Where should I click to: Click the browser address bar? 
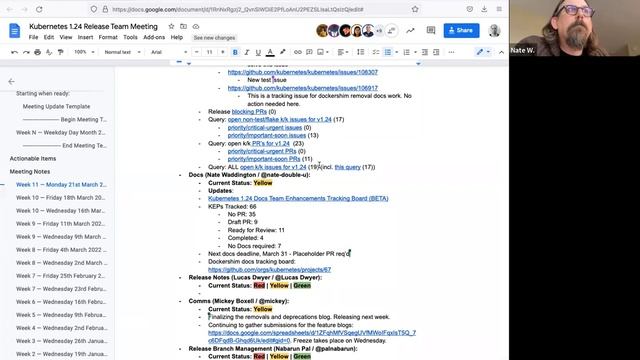coord(253,9)
